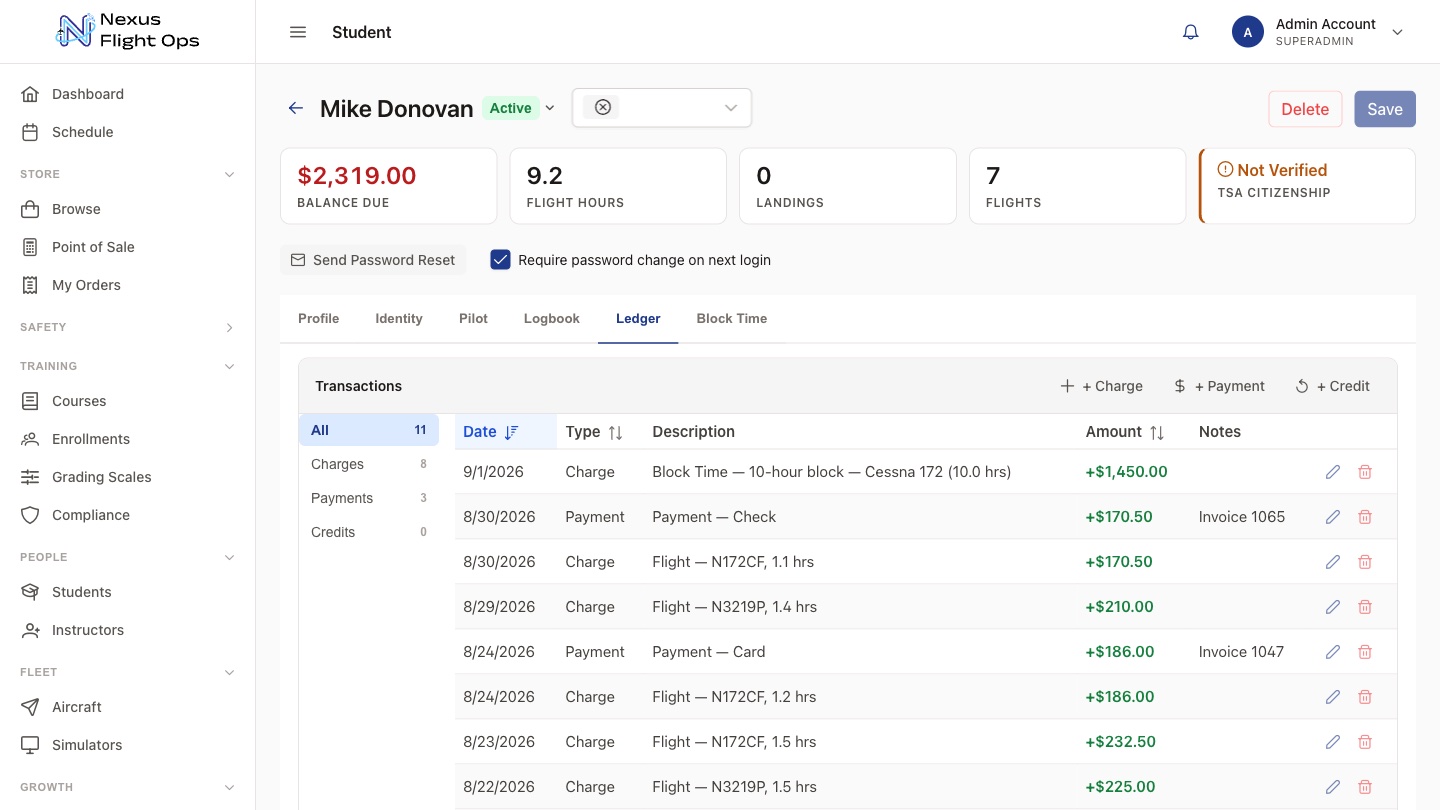Open the notifications bell

coord(1190,32)
